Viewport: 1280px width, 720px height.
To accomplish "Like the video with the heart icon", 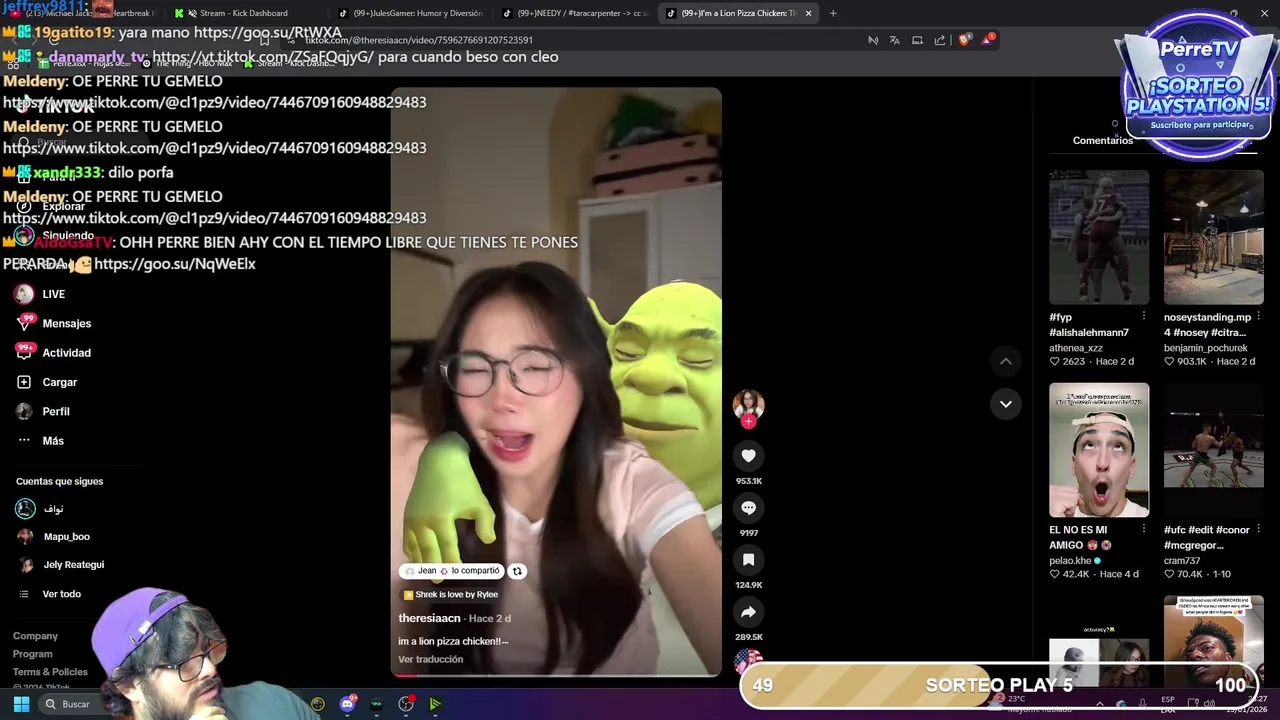I will 748,456.
